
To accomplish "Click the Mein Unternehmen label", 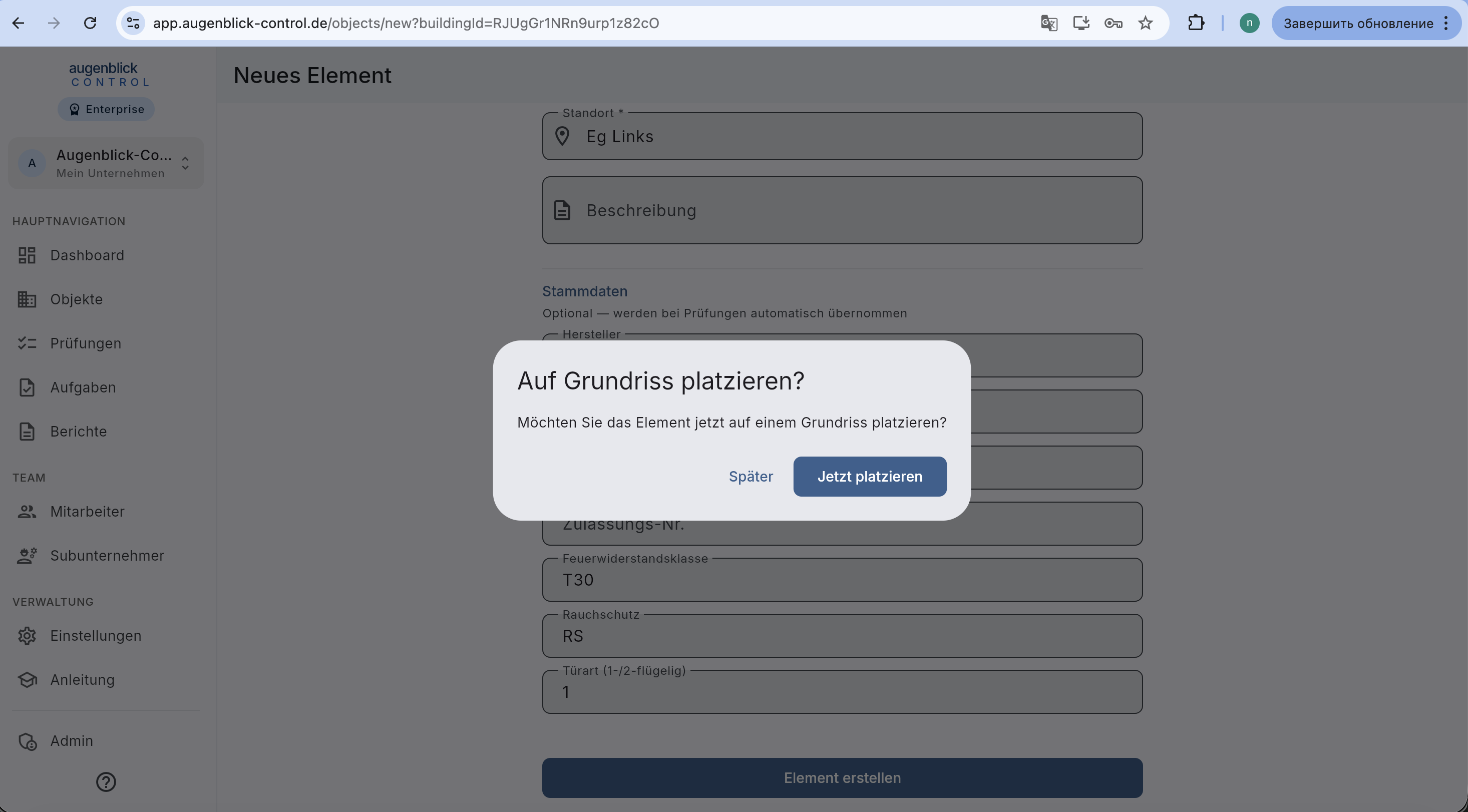I will (111, 173).
